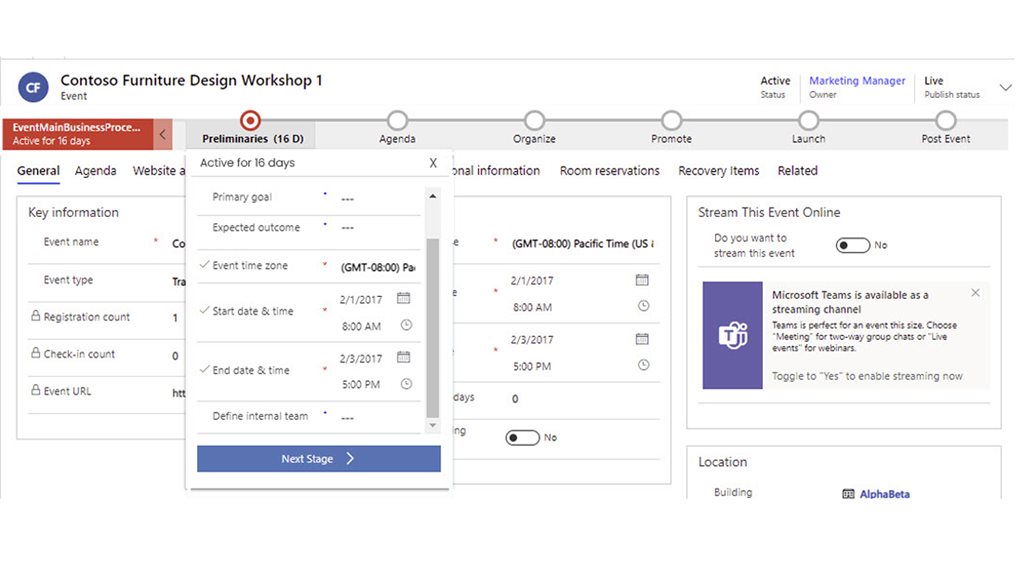Select the Preliminaries stage circle
1024x576 pixels.
pyautogui.click(x=250, y=120)
